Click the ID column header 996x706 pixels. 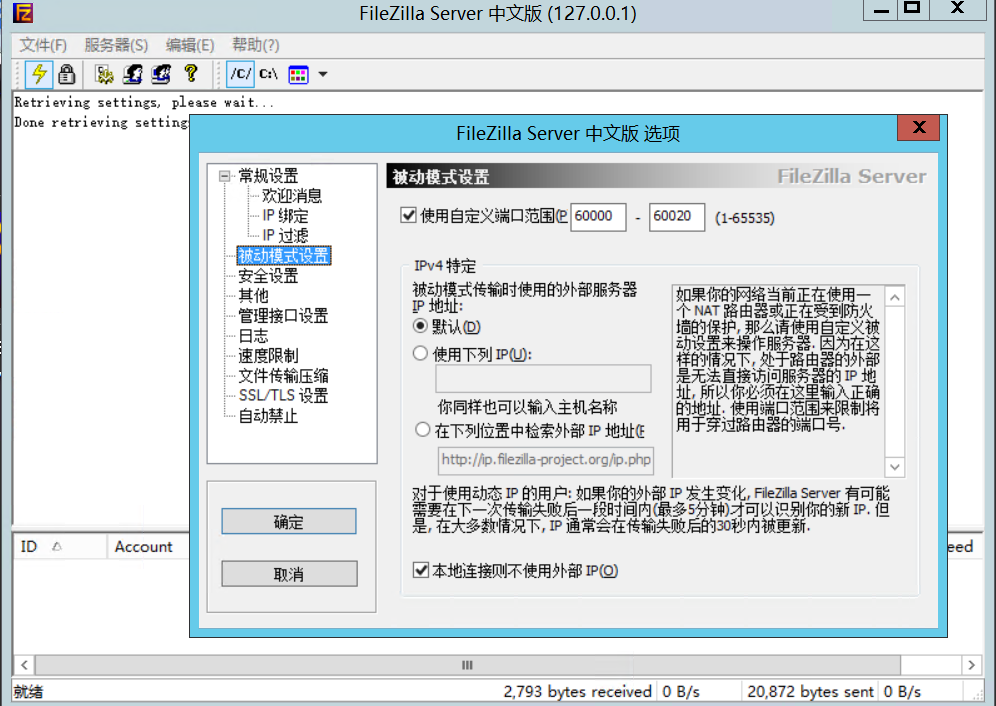tap(59, 546)
